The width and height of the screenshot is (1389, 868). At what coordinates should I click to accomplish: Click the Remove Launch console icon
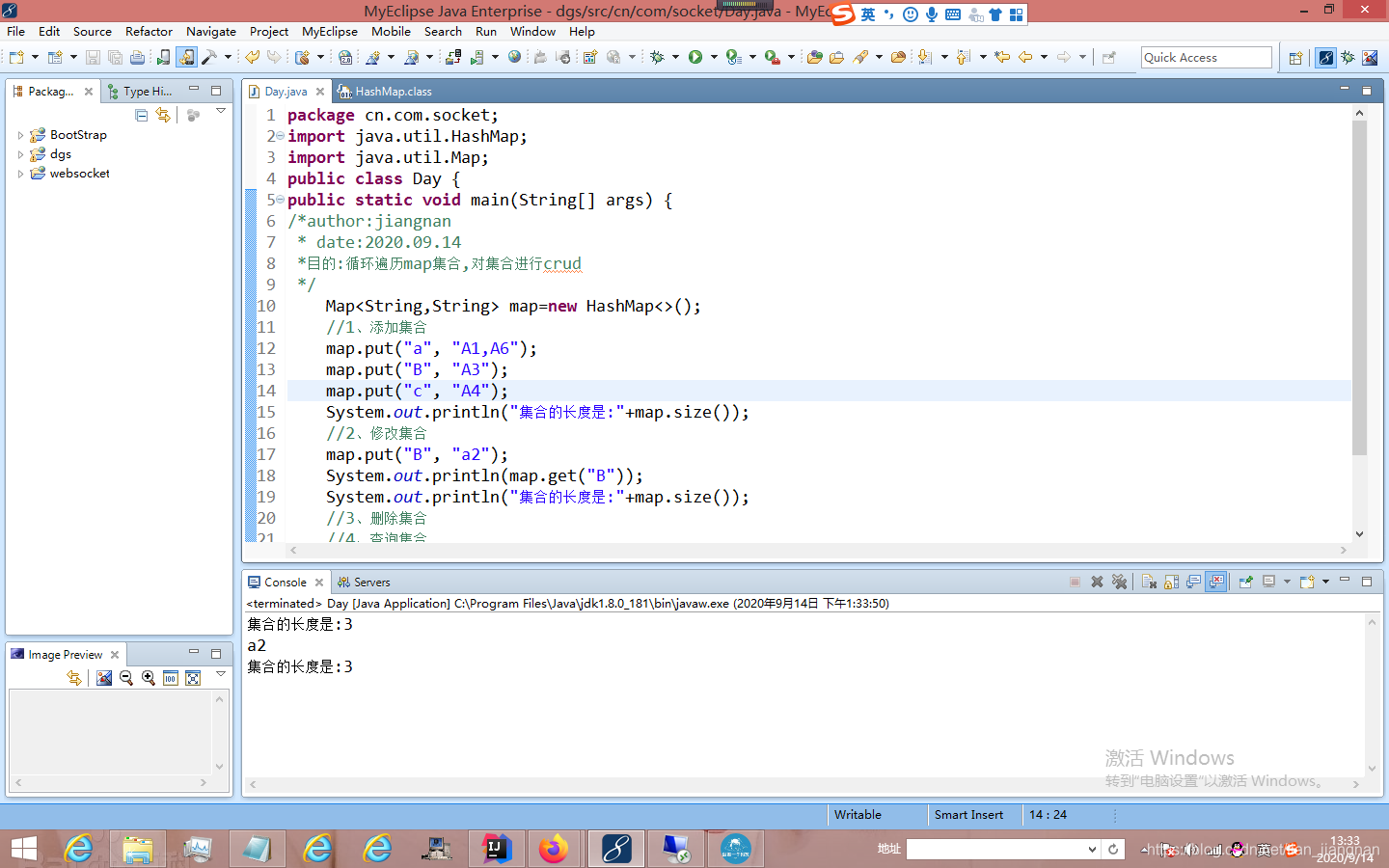1097,582
